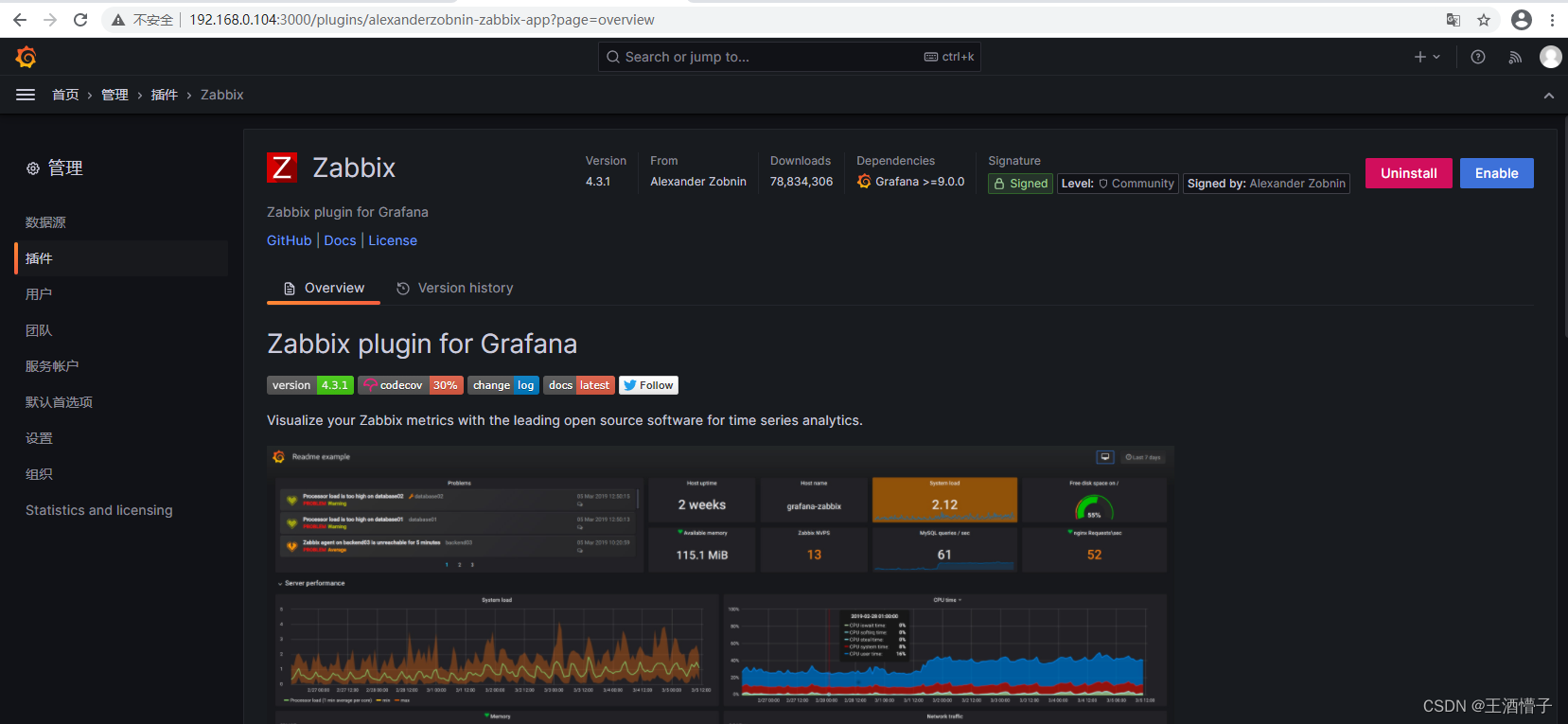The width and height of the screenshot is (1568, 724).
Task: Go to 管理 breadcrumb
Action: (115, 95)
